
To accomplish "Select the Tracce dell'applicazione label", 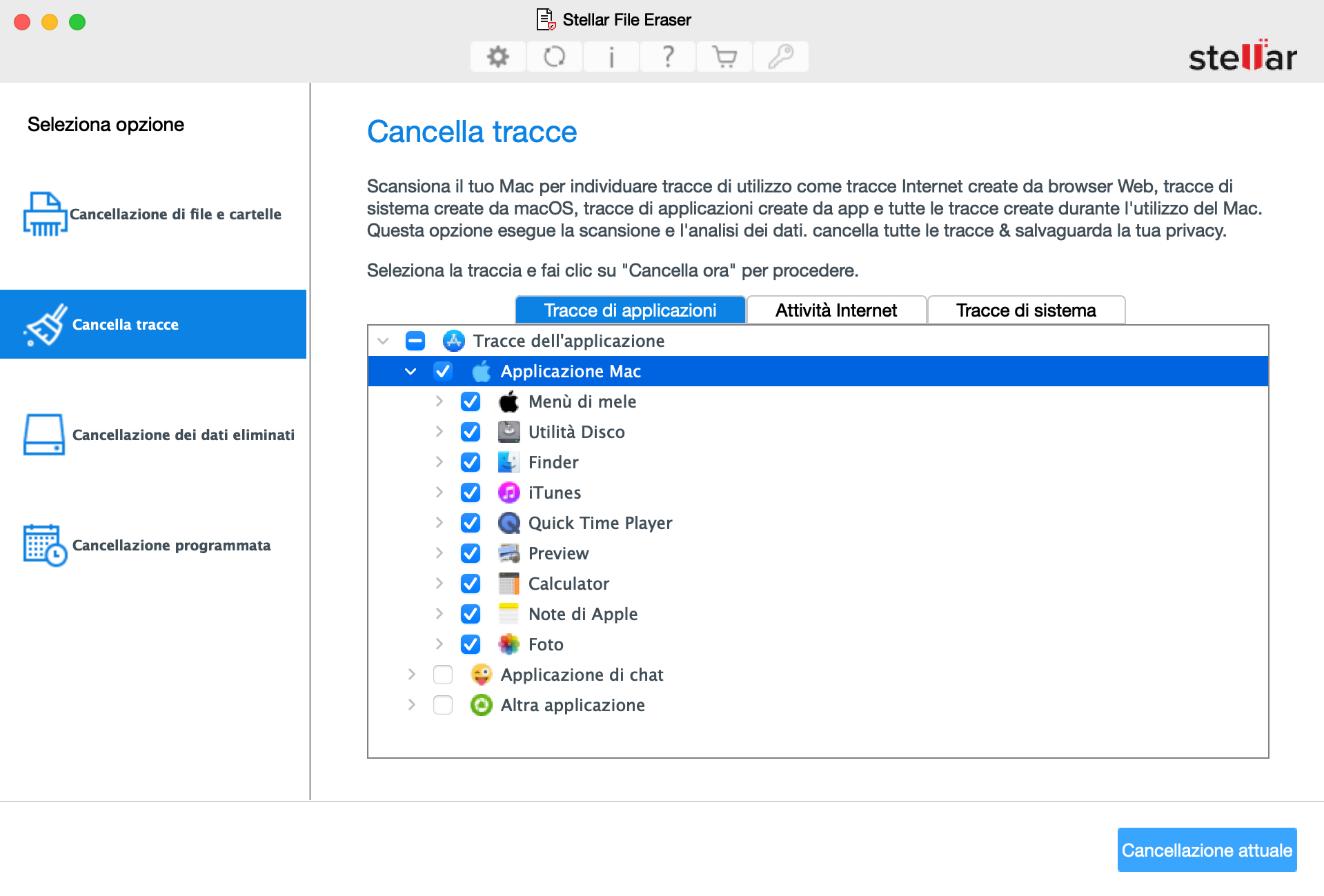I will pos(569,341).
